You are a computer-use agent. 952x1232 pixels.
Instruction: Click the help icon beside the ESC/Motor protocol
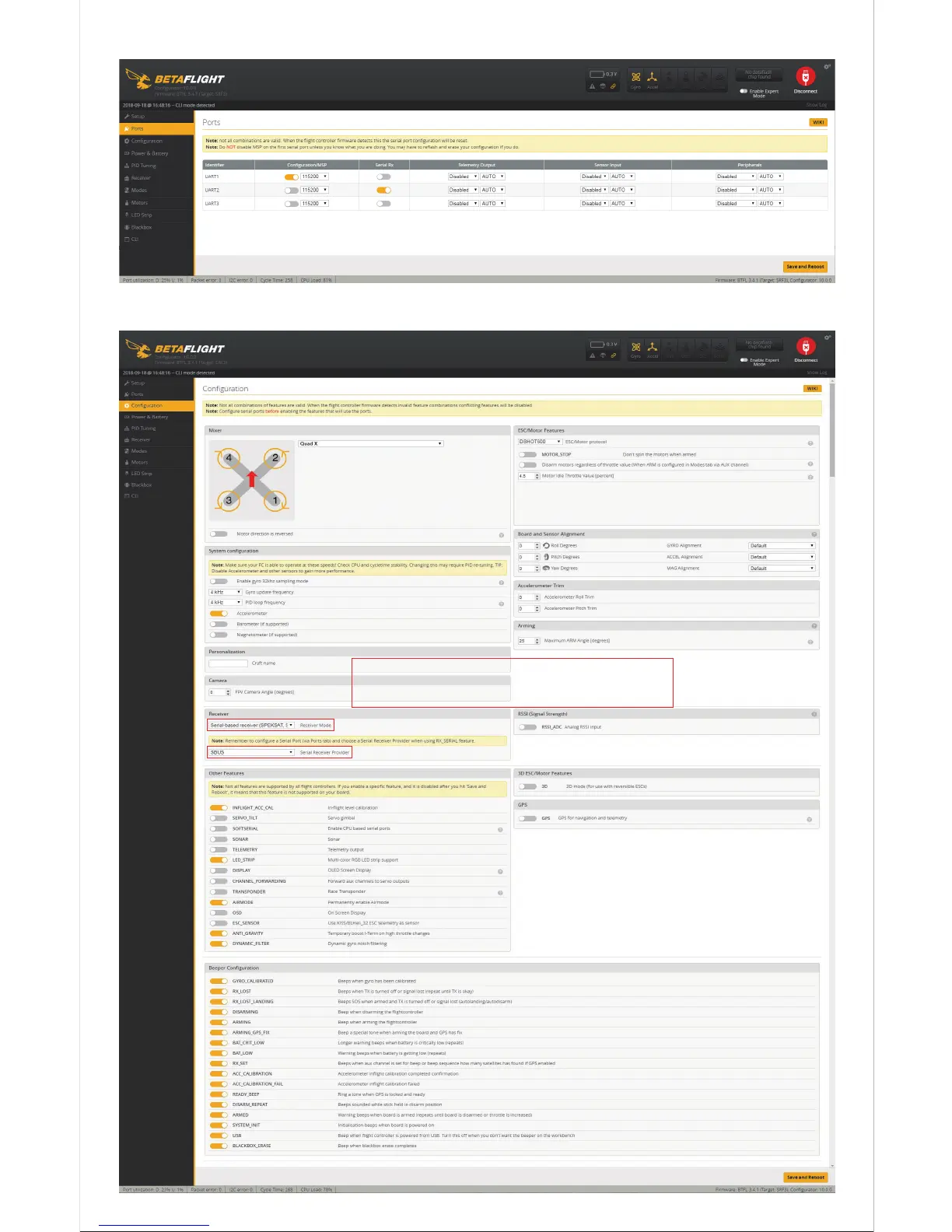click(x=810, y=443)
